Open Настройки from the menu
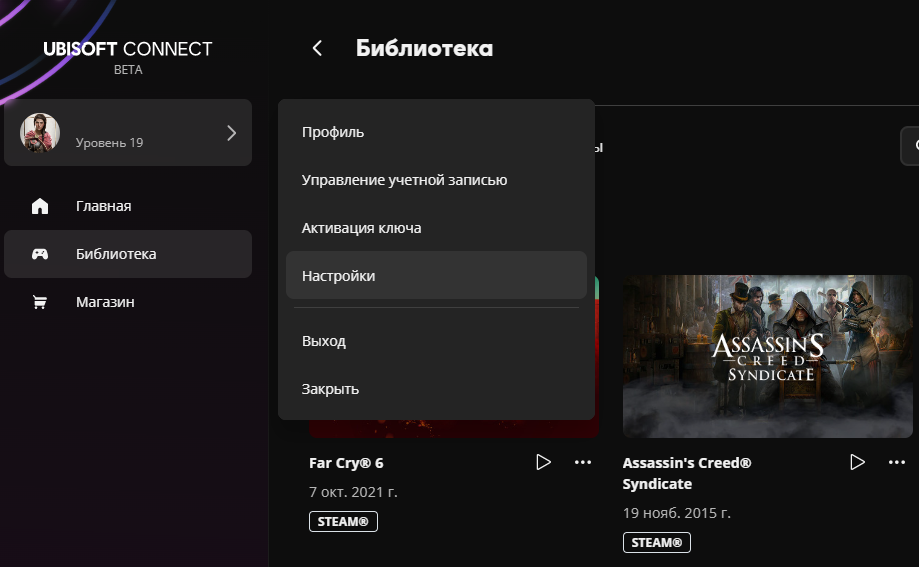The width and height of the screenshot is (919, 567). (x=338, y=275)
